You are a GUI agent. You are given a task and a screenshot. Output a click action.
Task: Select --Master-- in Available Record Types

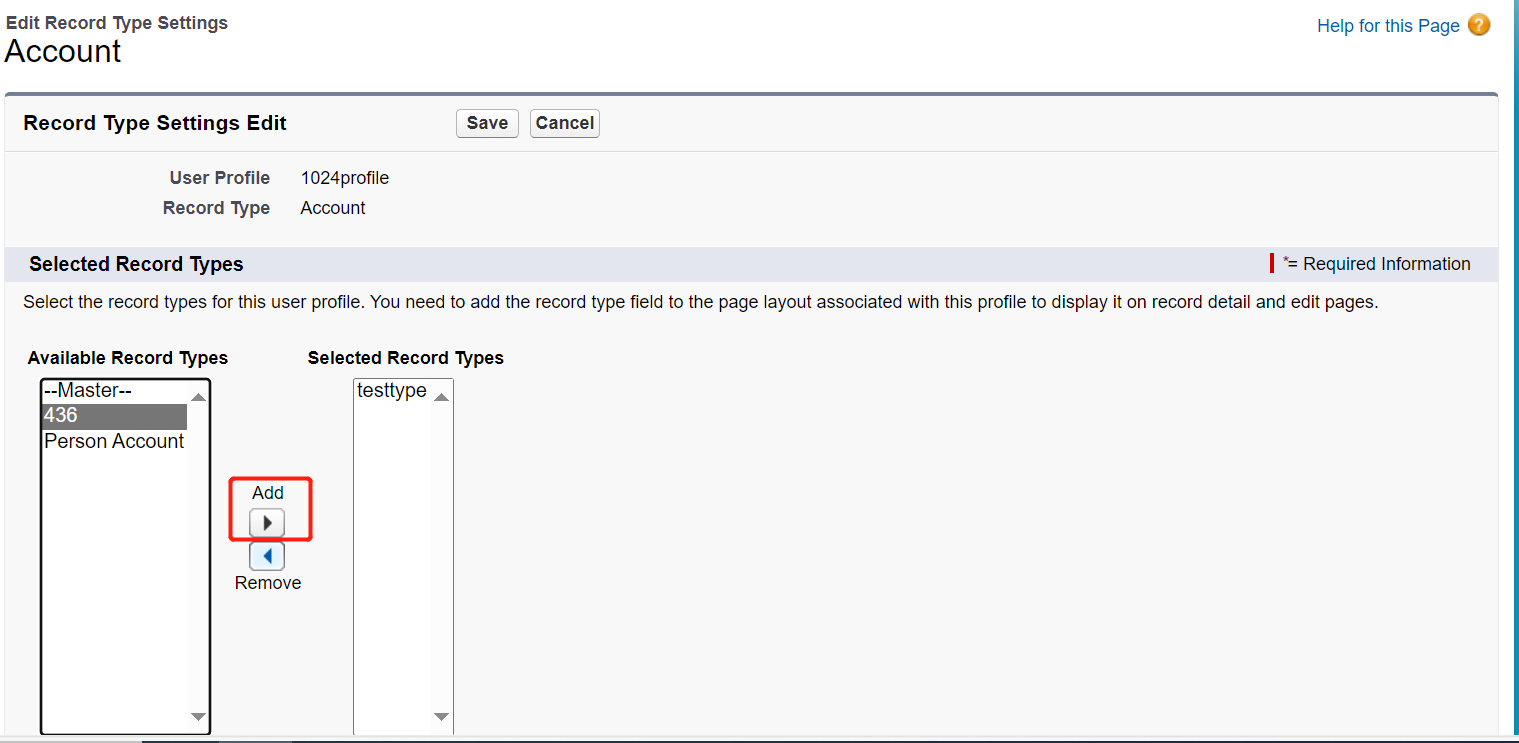click(x=87, y=390)
